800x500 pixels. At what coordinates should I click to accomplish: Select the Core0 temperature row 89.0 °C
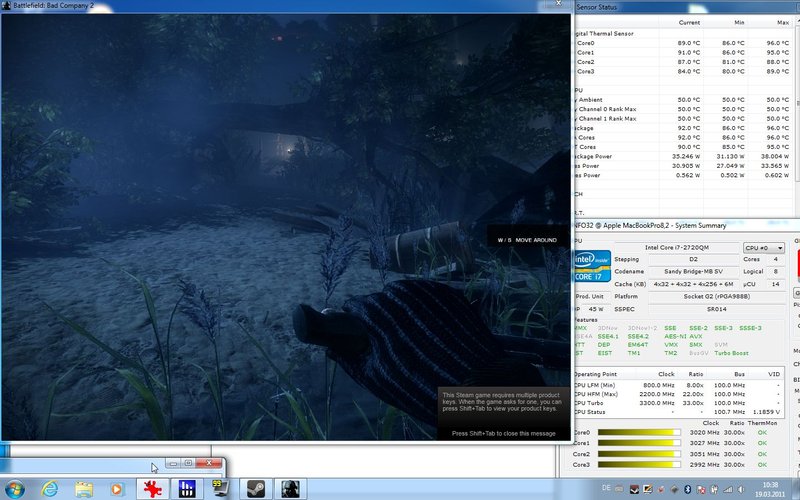684,43
